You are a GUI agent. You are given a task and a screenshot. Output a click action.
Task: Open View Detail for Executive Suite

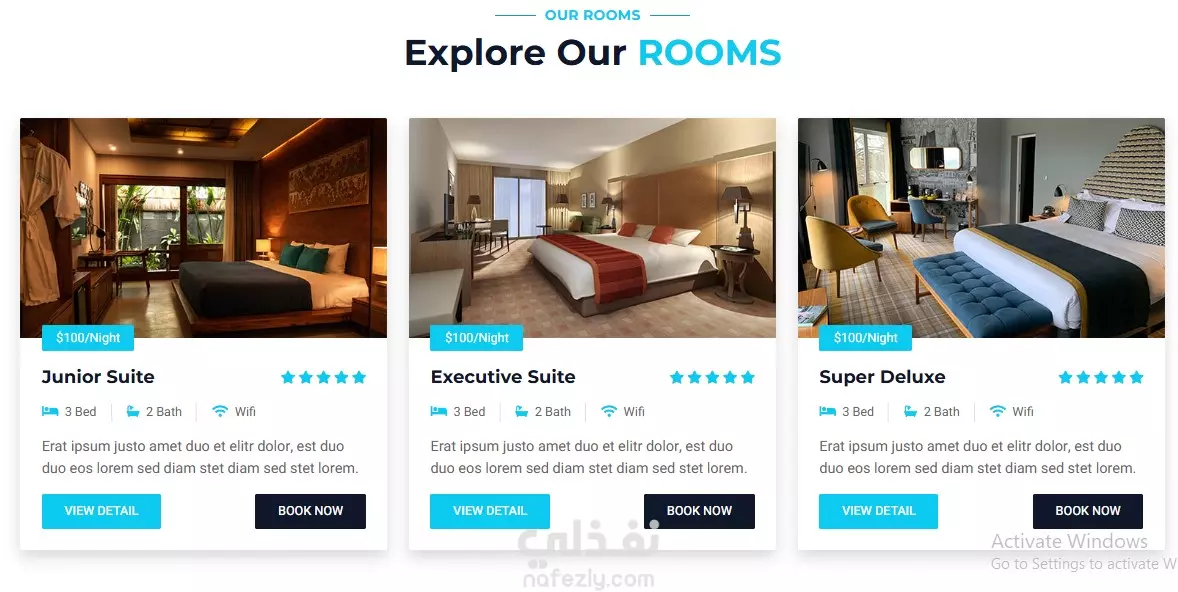point(490,511)
